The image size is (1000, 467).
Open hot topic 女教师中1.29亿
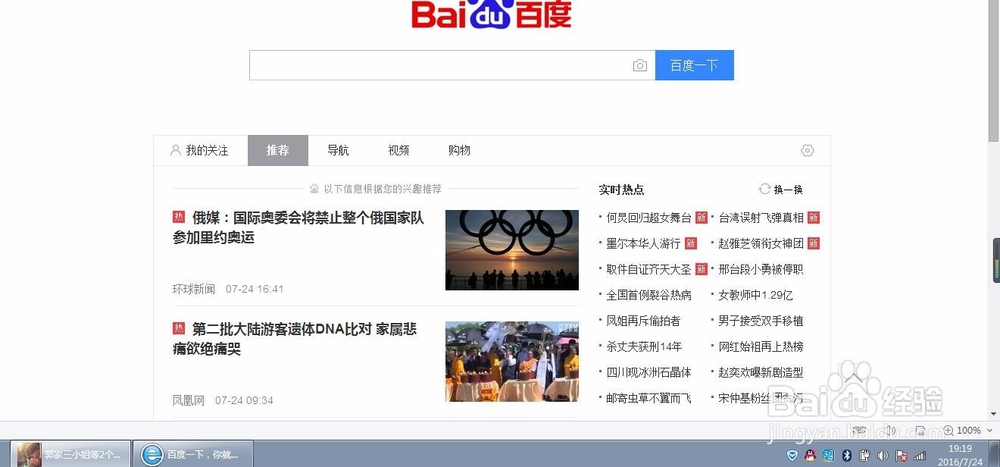tap(756, 295)
